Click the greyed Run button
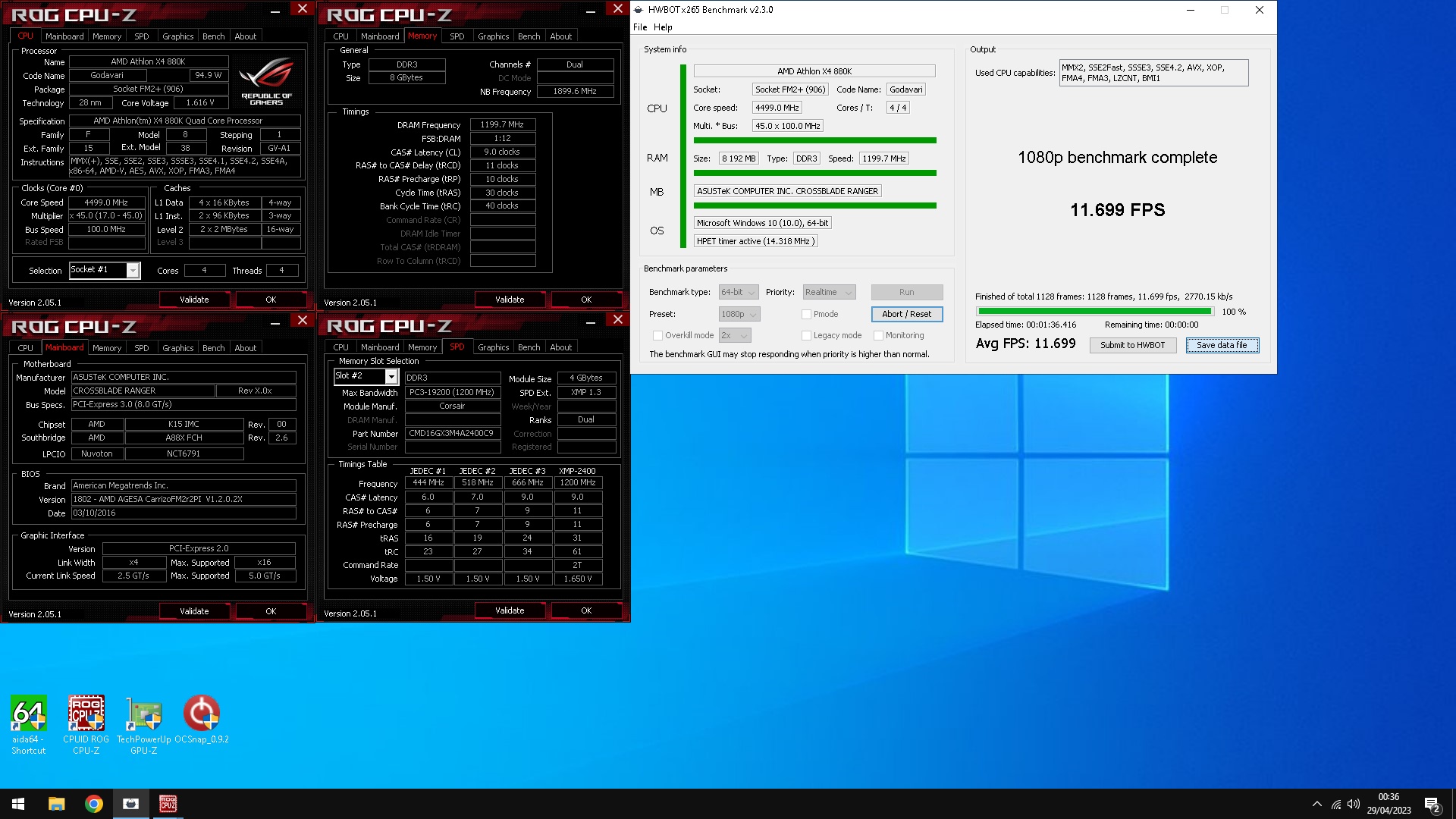This screenshot has height=819, width=1456. 907,292
